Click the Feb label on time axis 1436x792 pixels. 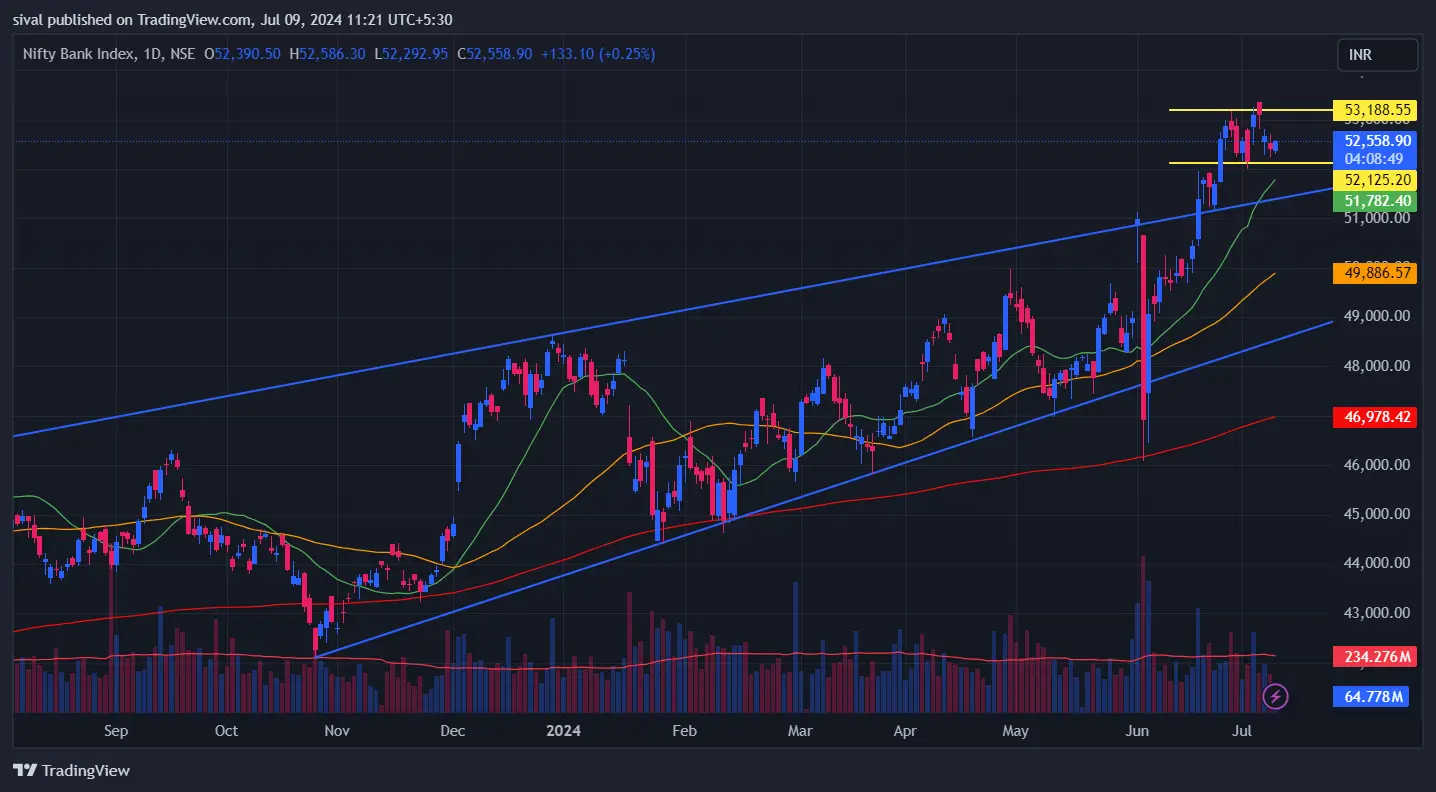coord(683,731)
